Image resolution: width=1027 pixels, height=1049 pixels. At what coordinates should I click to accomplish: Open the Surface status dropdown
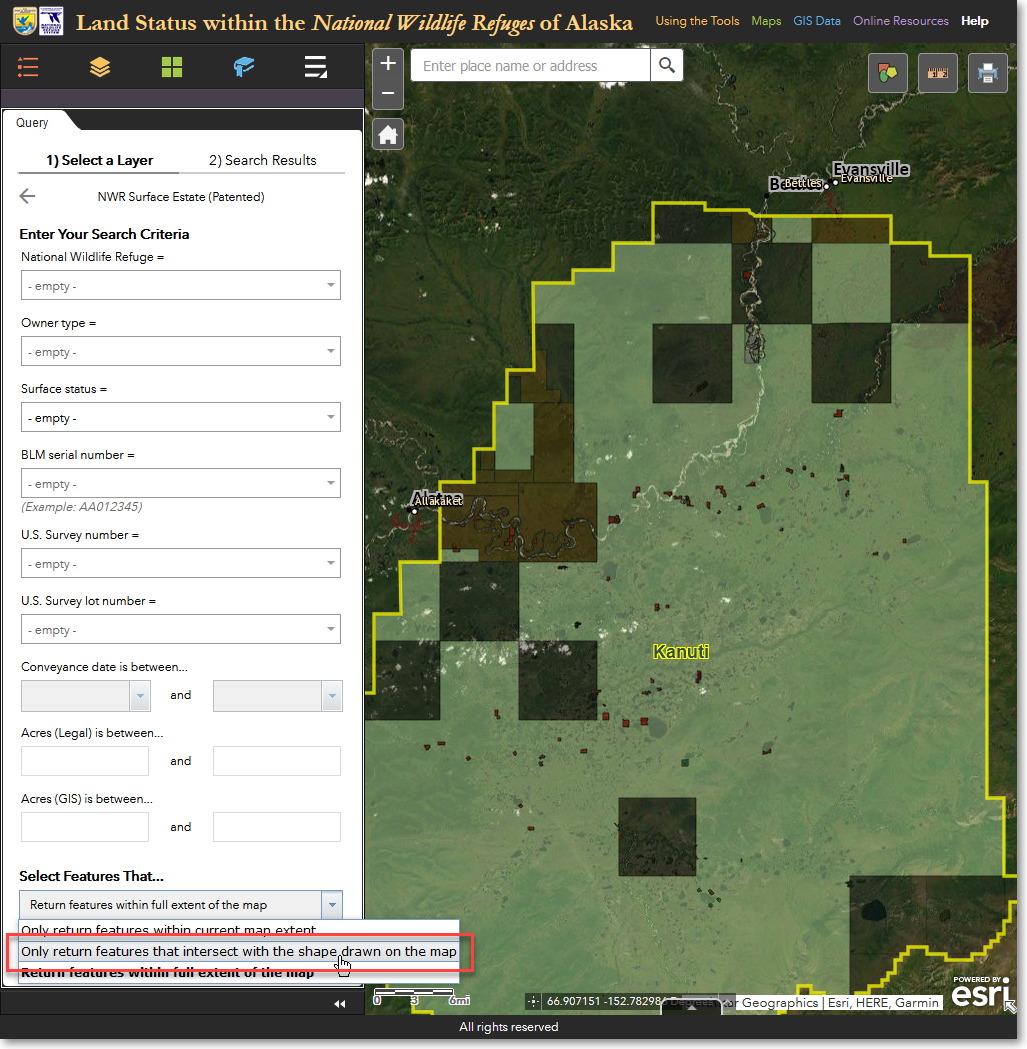[181, 418]
